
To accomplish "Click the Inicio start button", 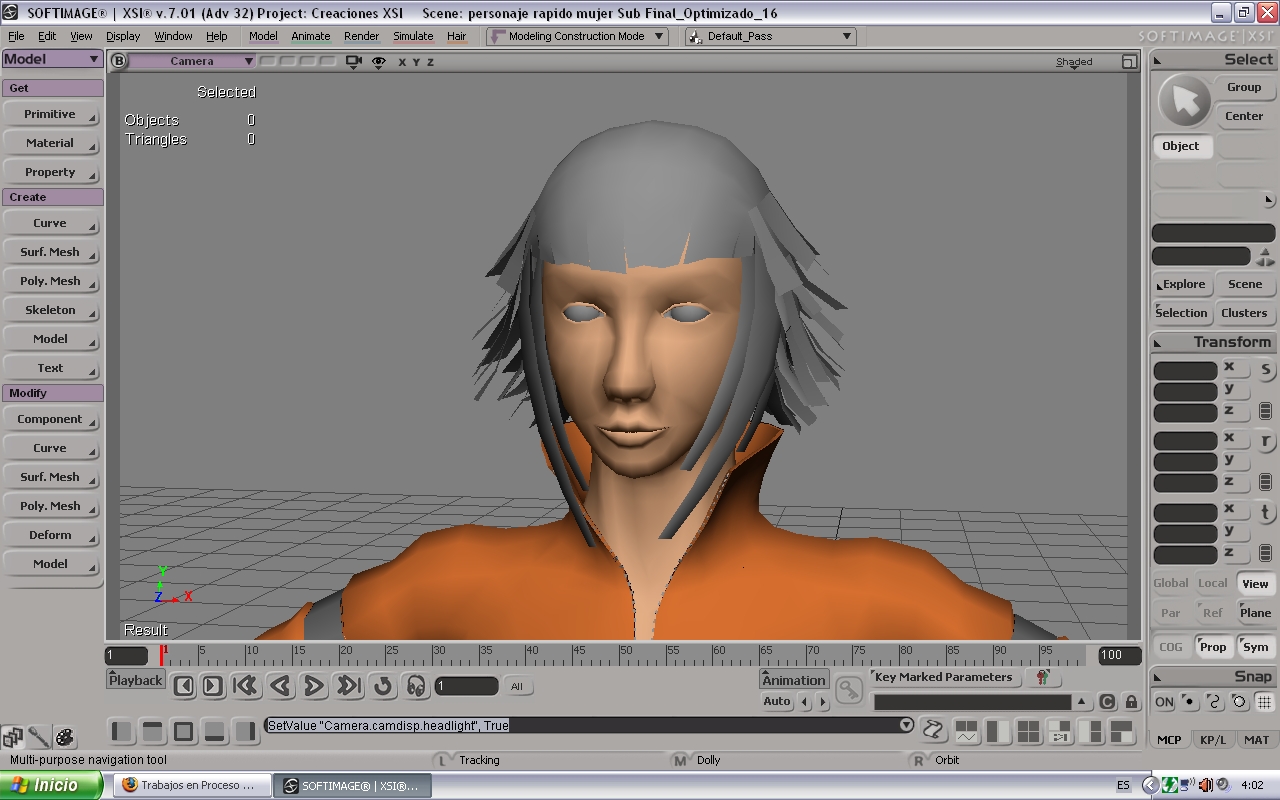I will click(x=51, y=785).
